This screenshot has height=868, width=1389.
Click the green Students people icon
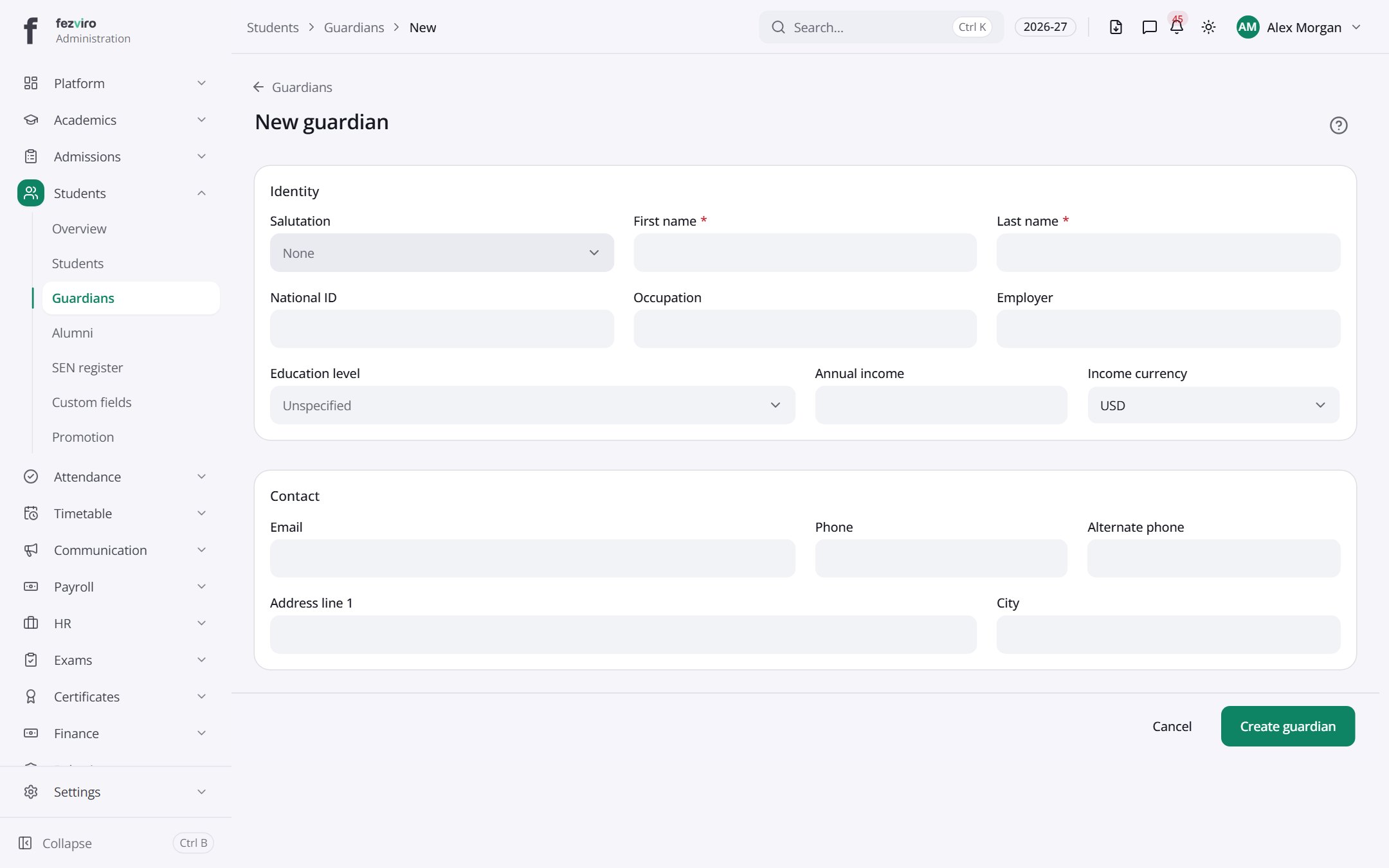tap(31, 193)
